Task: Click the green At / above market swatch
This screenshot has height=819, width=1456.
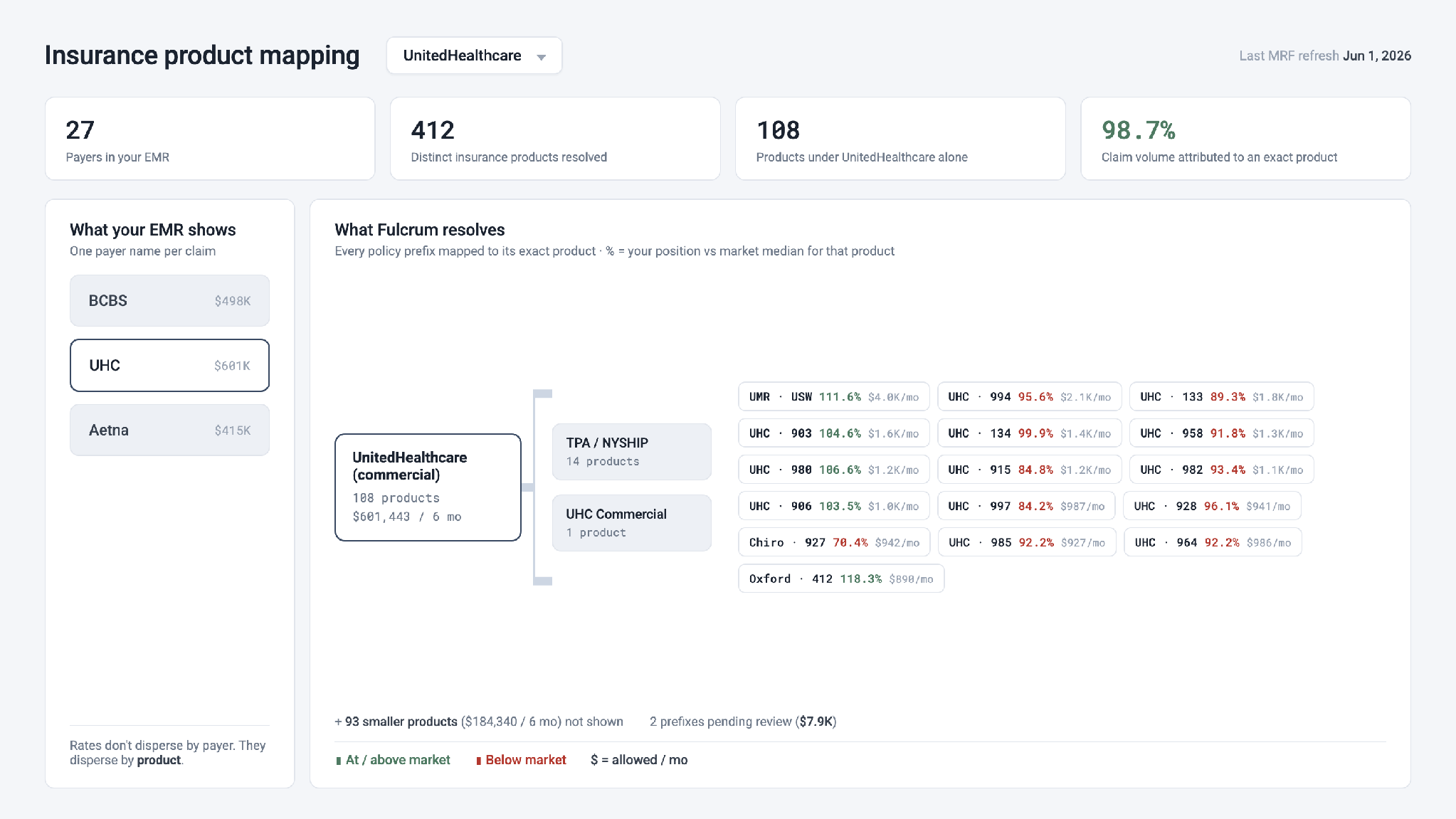Action: point(339,761)
